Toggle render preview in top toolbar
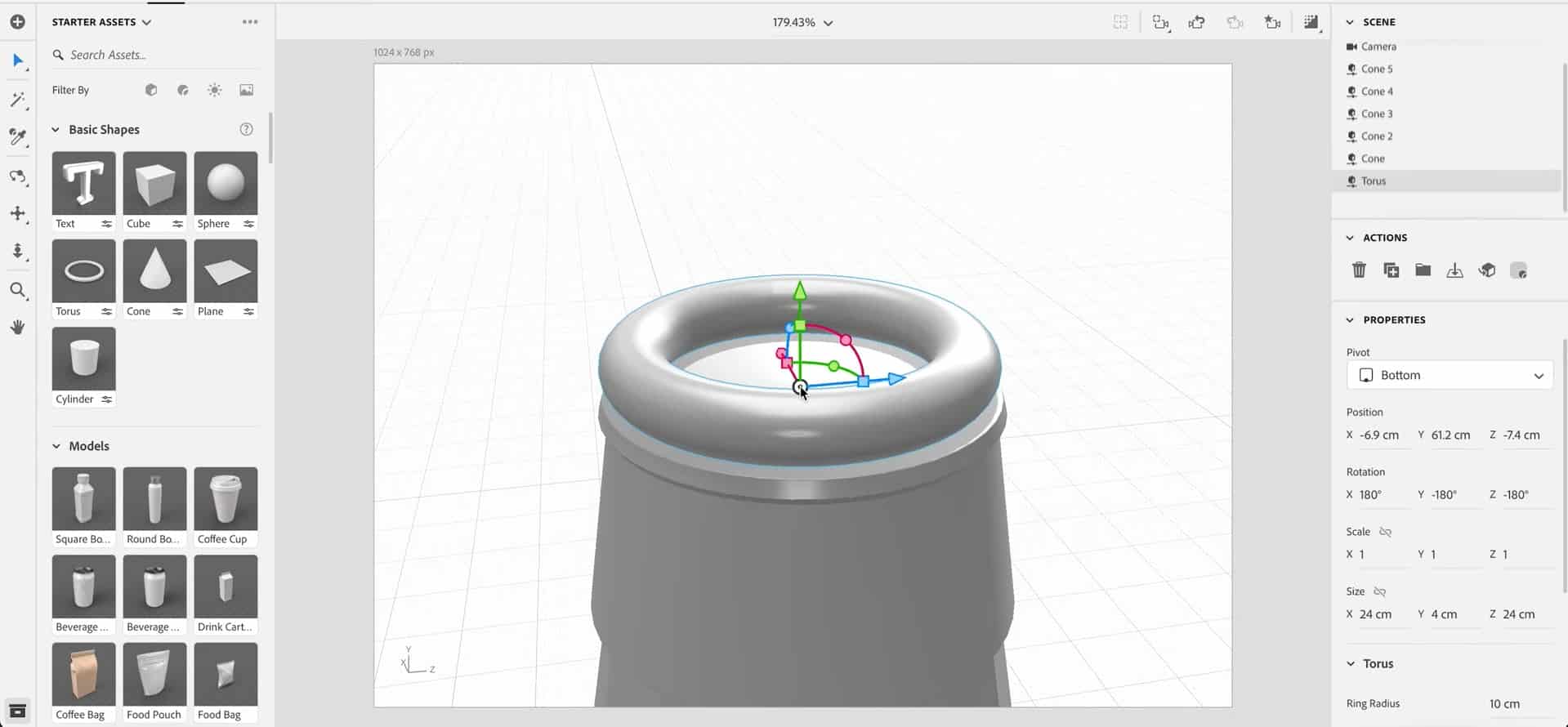The height and width of the screenshot is (727, 1568). click(x=1311, y=23)
